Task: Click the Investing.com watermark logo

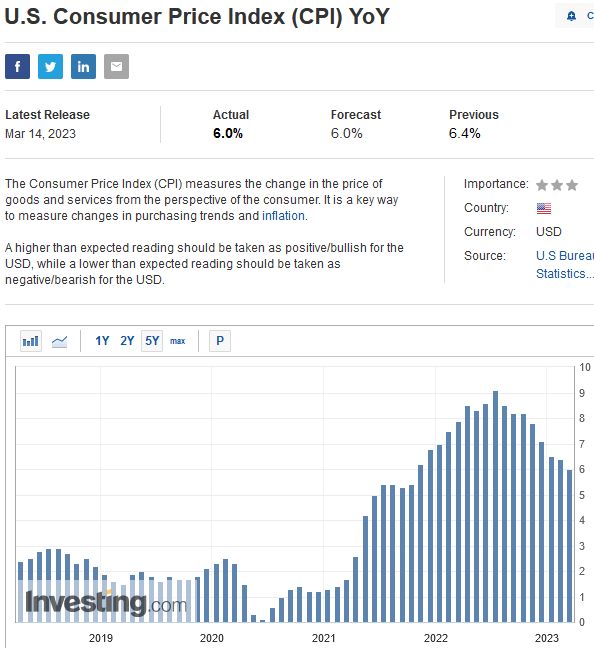Action: [x=106, y=603]
